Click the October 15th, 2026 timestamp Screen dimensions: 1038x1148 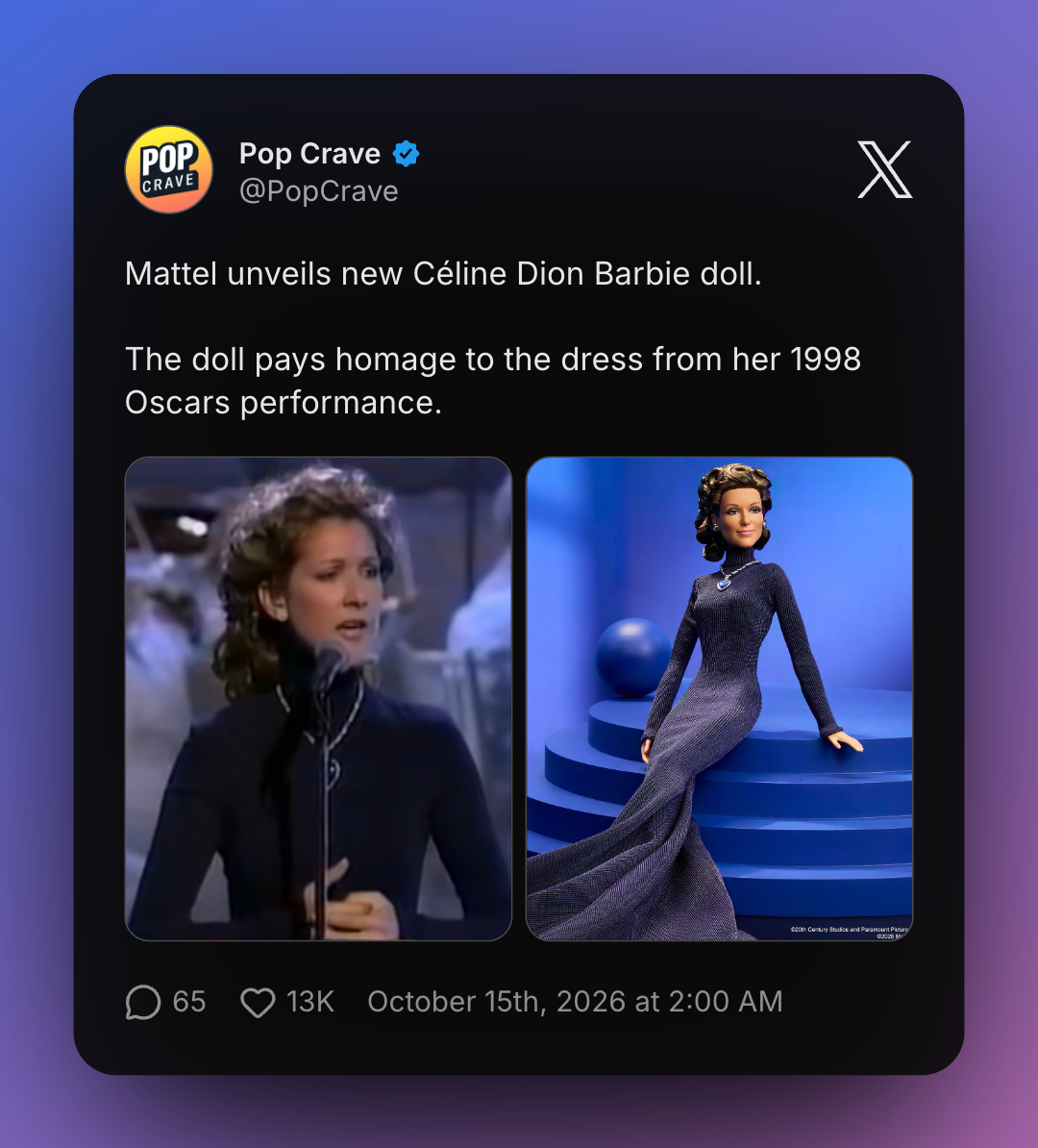576,1002
